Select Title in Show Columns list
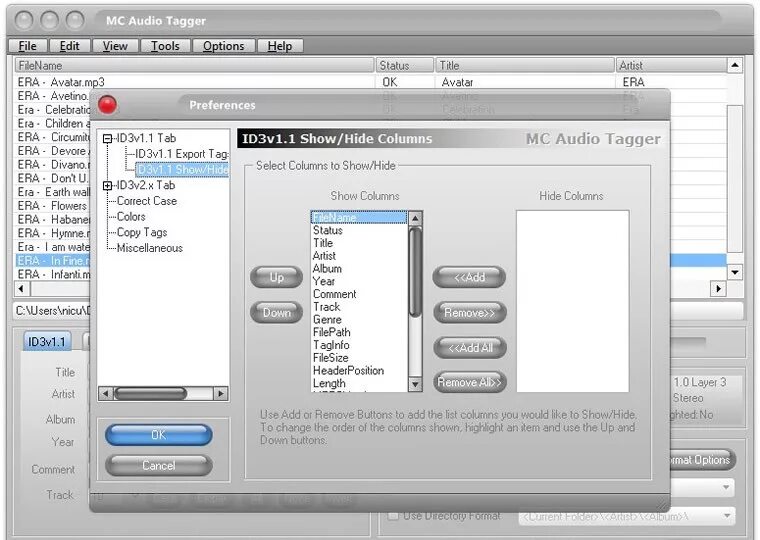This screenshot has height=540, width=760. tap(359, 243)
